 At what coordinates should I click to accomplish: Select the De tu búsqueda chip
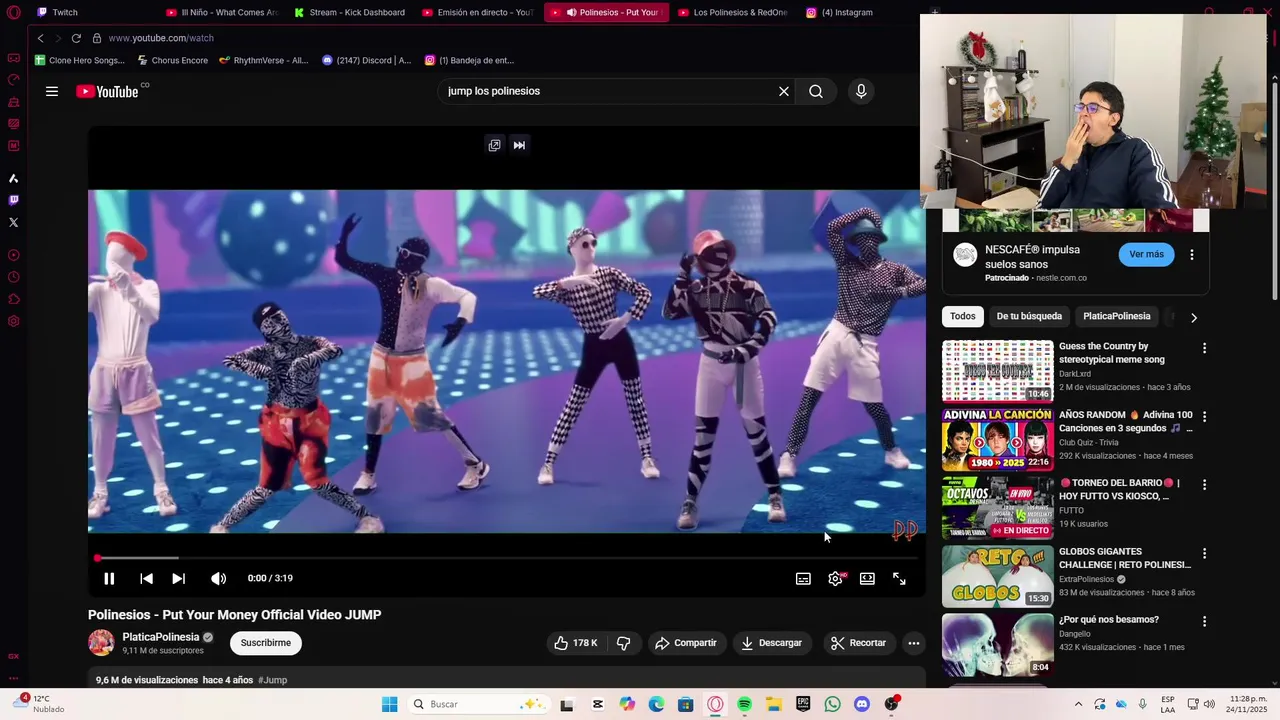point(1029,316)
